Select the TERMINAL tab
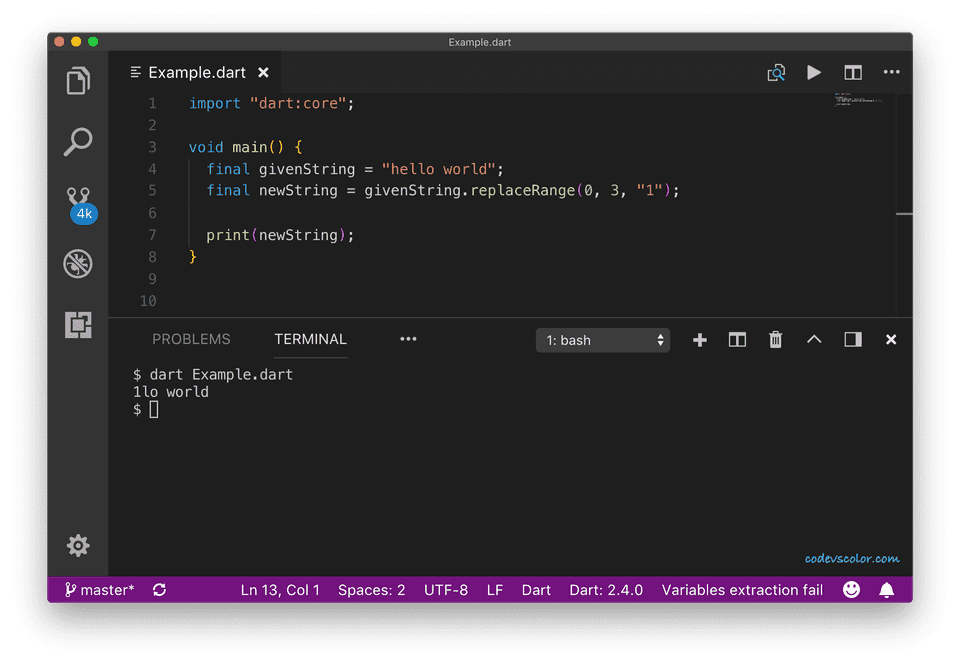 point(310,339)
